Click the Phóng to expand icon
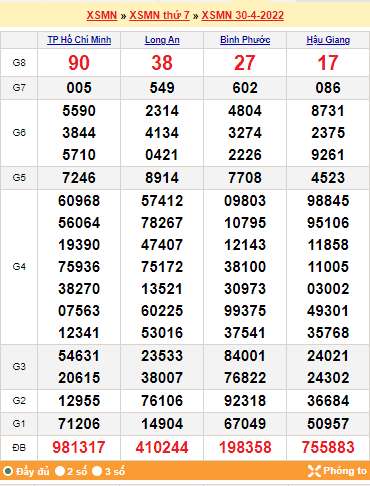The width and height of the screenshot is (370, 486). [x=314, y=471]
